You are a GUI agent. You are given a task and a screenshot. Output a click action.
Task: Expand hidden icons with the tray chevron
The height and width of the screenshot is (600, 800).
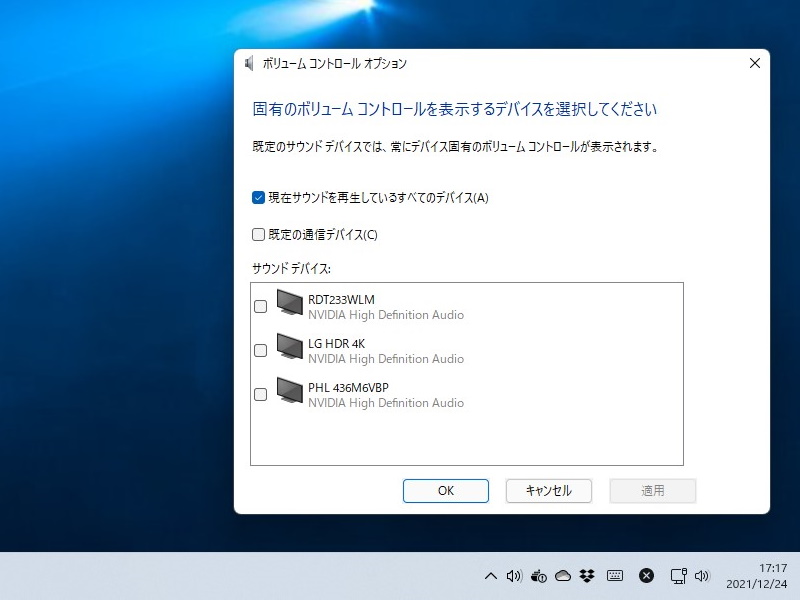click(x=491, y=576)
